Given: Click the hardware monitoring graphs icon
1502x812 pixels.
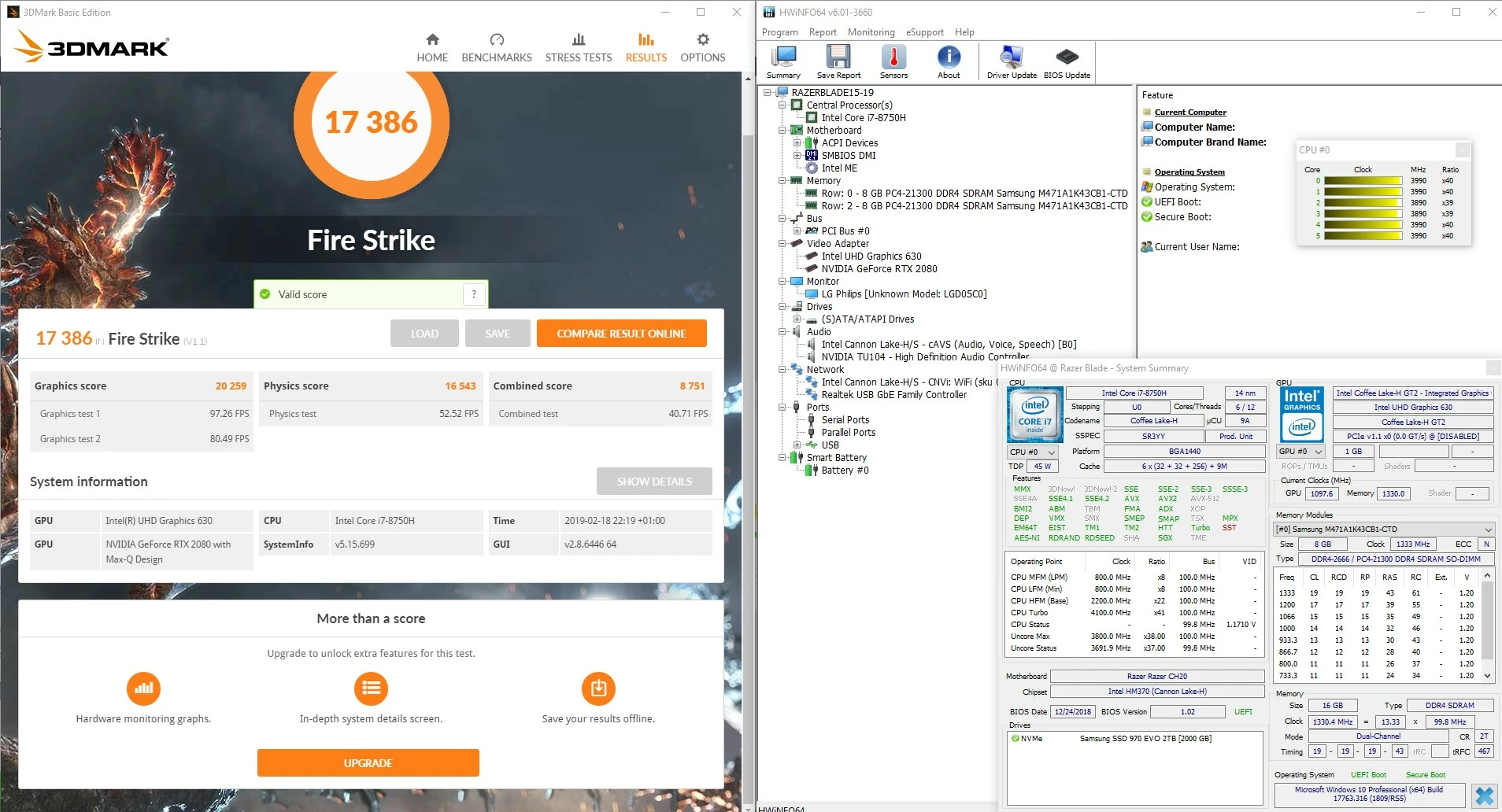Looking at the screenshot, I should pyautogui.click(x=143, y=688).
